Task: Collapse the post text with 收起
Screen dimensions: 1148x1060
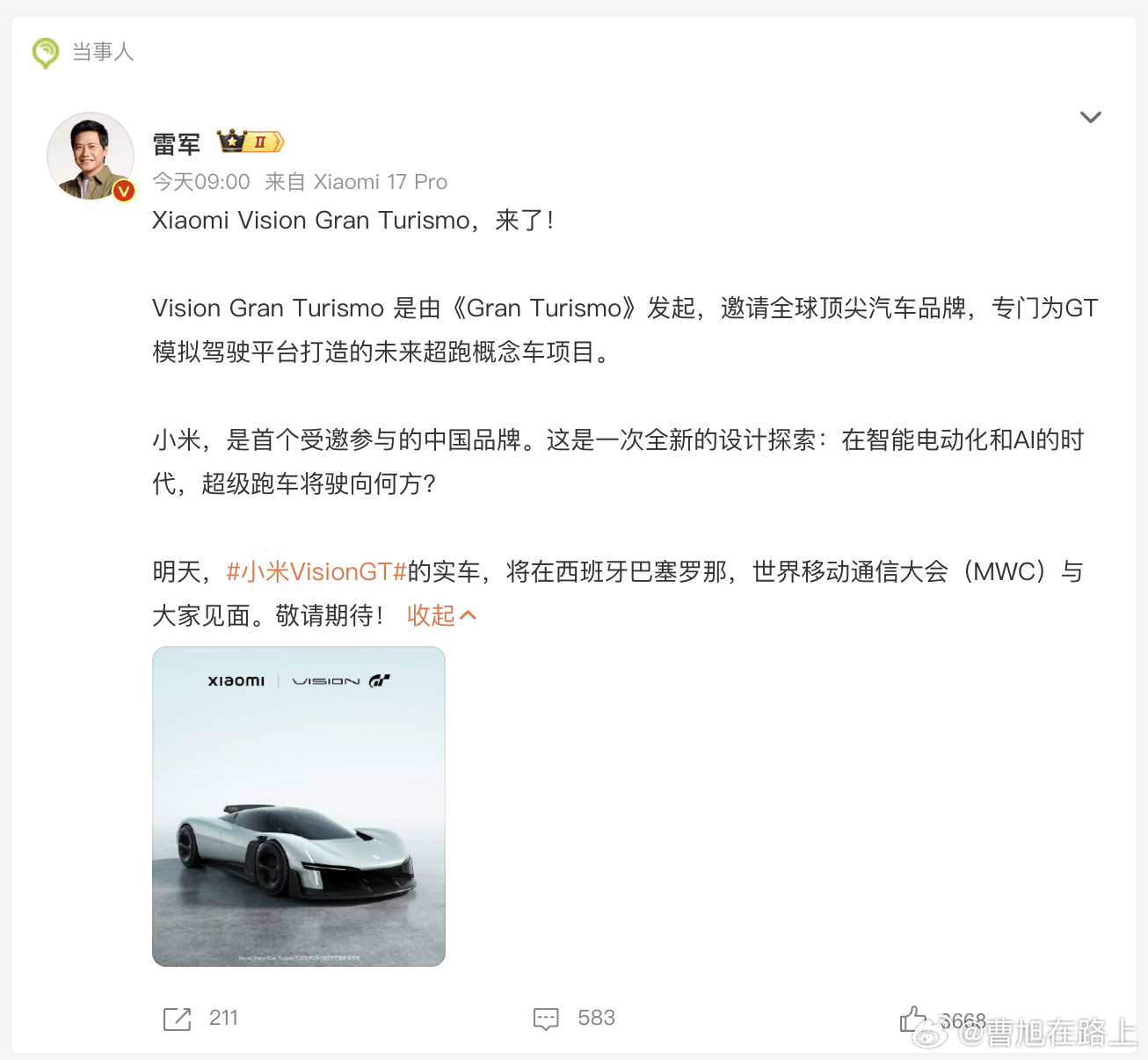Action: pos(431,615)
